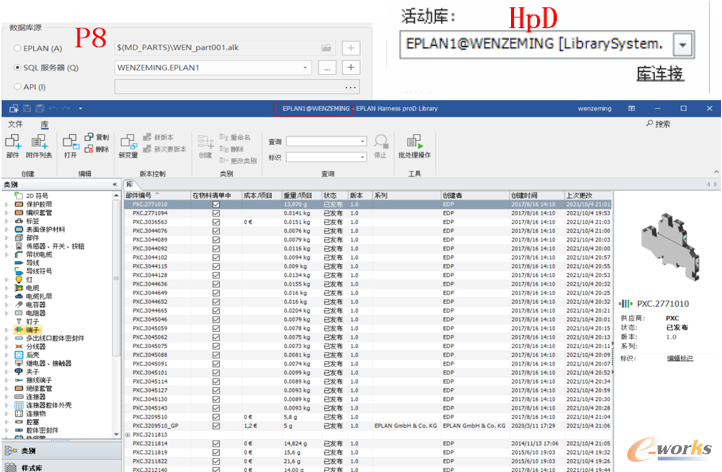Select the 继电器、接触器 category in tree
Image resolution: width=722 pixels, height=472 pixels.
(43, 363)
